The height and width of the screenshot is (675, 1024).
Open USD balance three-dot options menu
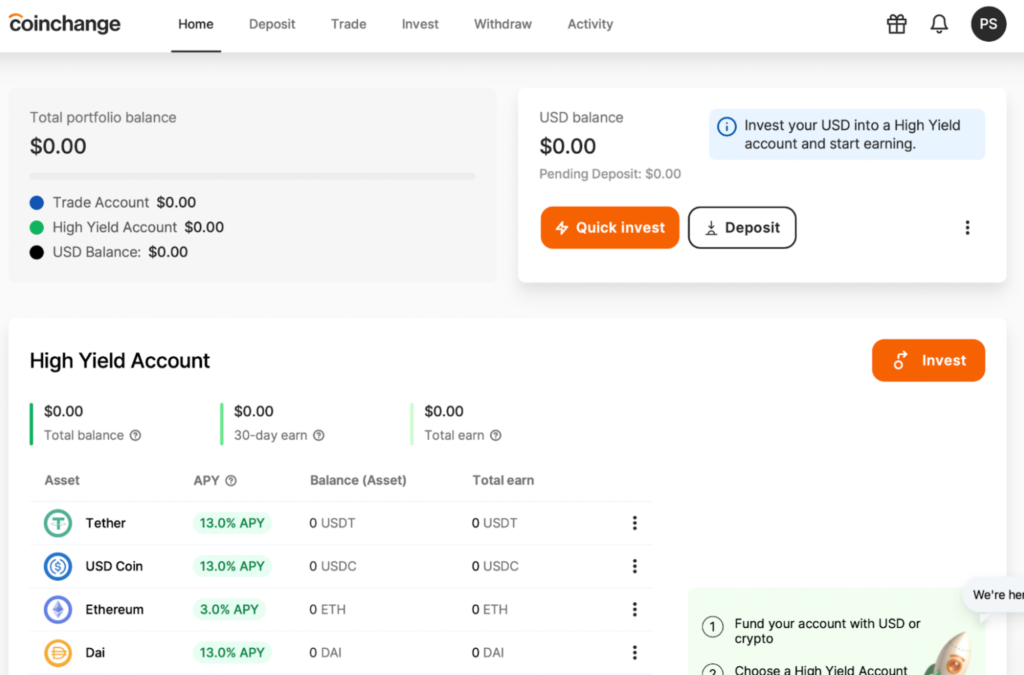(x=967, y=228)
